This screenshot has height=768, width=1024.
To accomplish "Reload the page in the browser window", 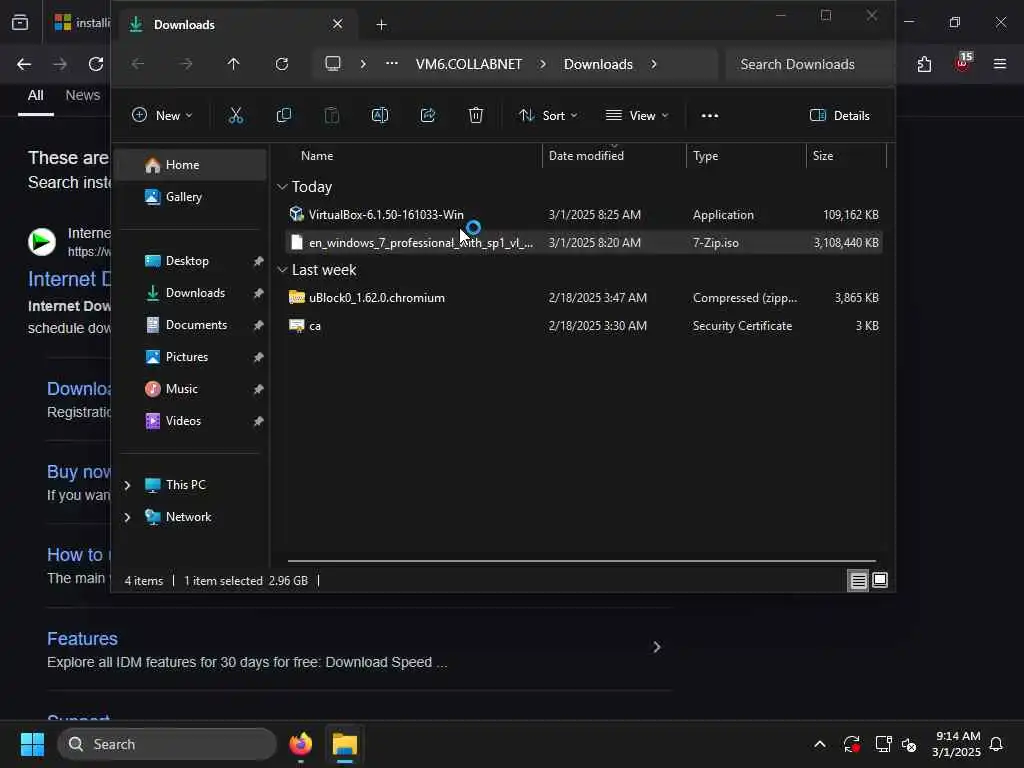I will pos(96,64).
